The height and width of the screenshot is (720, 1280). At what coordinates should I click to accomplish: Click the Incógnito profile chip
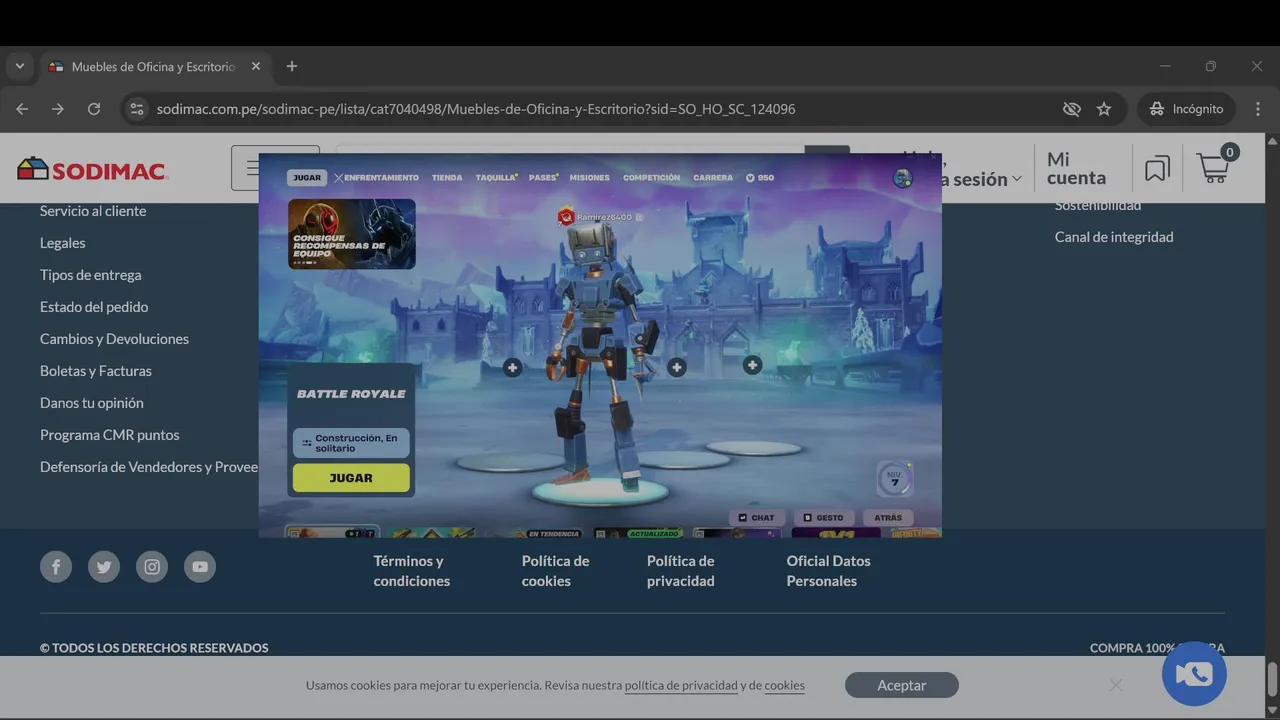[x=1186, y=109]
